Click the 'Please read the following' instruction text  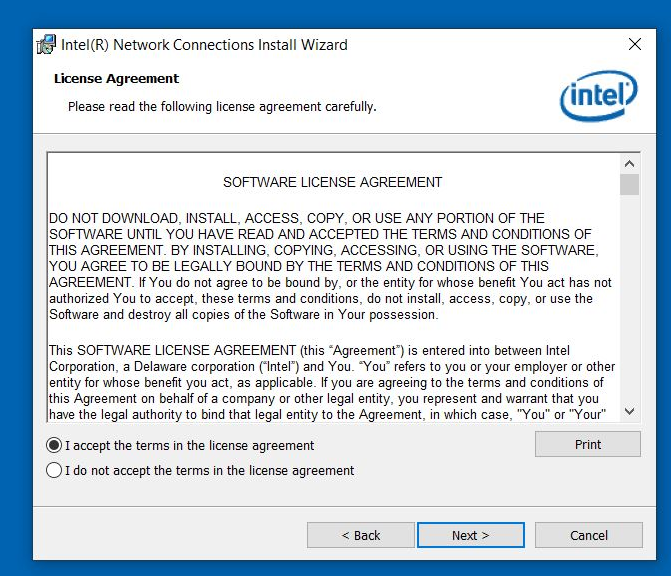click(221, 106)
